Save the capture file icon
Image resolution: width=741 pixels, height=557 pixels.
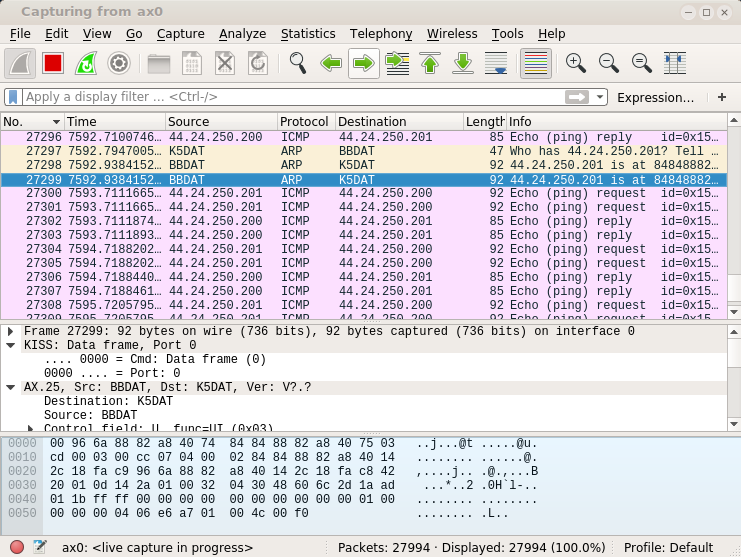(x=192, y=63)
